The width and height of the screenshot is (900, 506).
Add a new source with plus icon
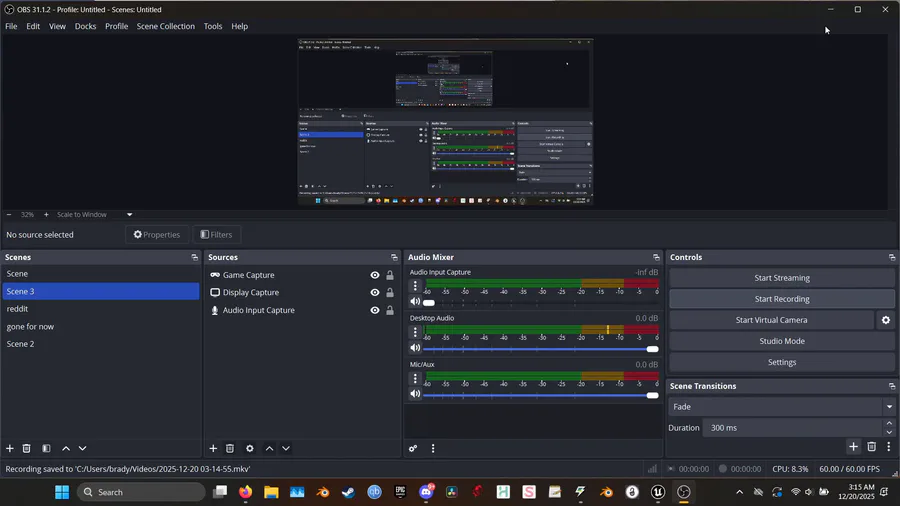213,448
